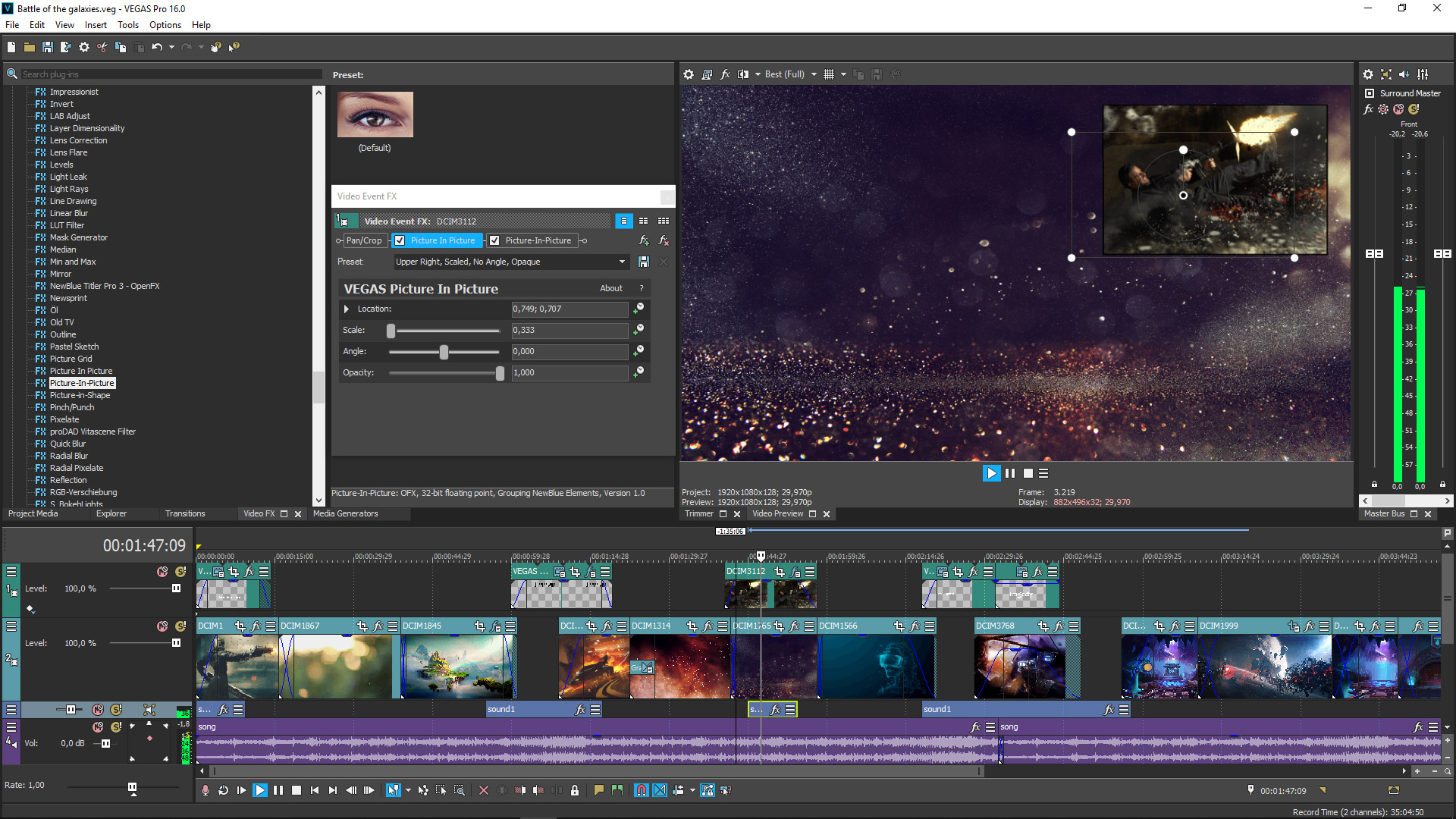This screenshot has height=819, width=1456.
Task: Enable looped playback with the loop icon
Action: [x=224, y=790]
